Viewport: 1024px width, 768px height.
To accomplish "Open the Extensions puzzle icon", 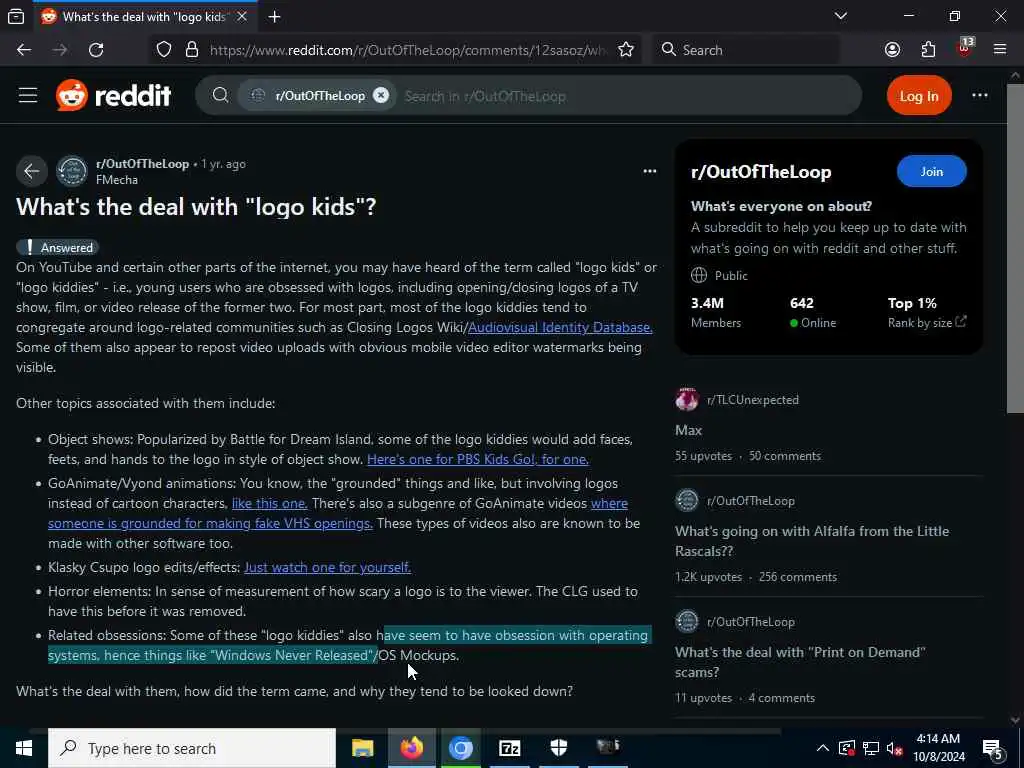I will 928,50.
